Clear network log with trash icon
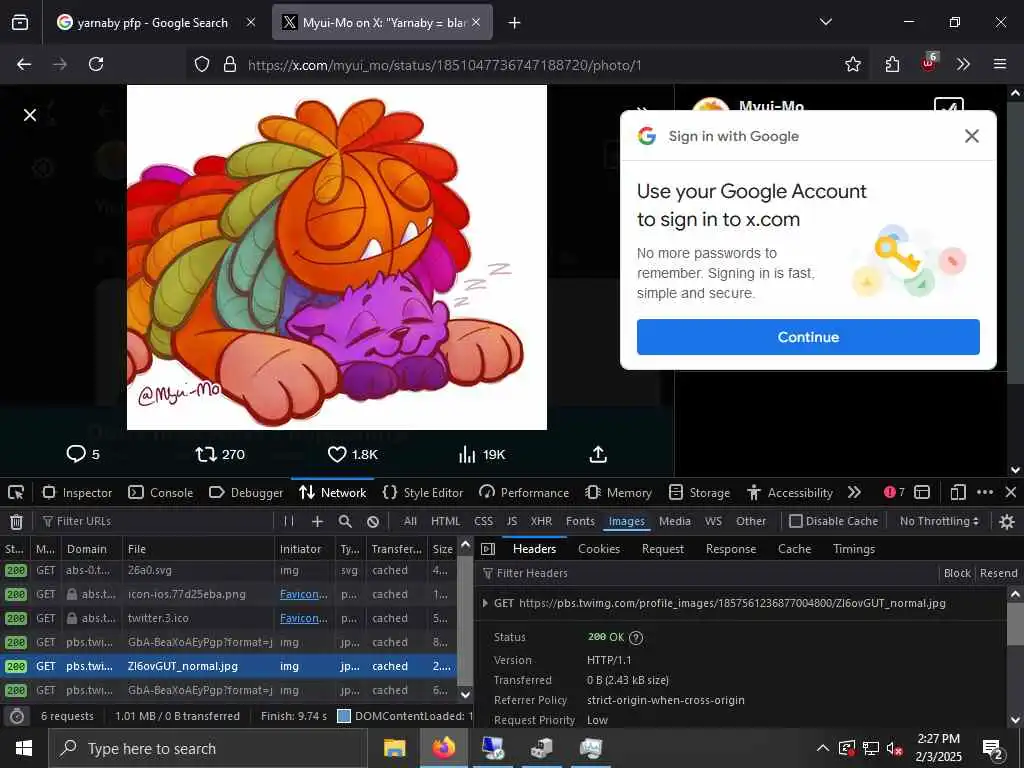 [x=16, y=521]
